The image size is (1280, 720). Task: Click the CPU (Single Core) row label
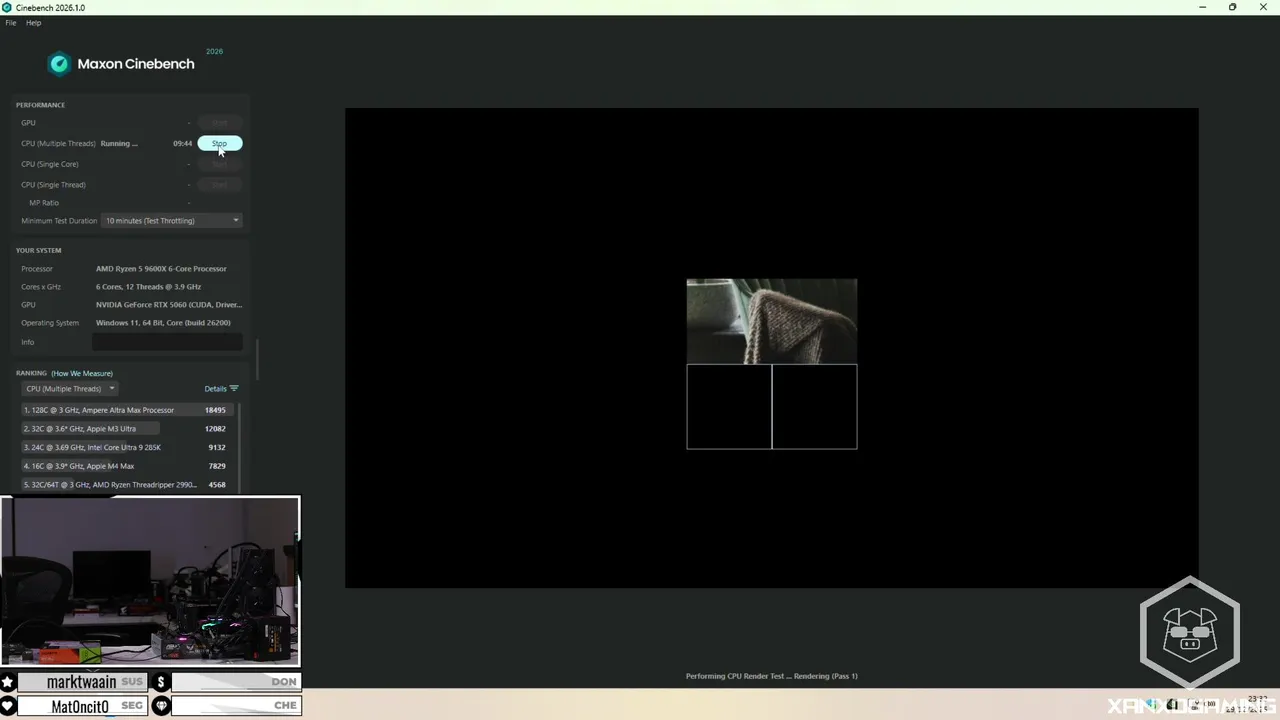50,164
